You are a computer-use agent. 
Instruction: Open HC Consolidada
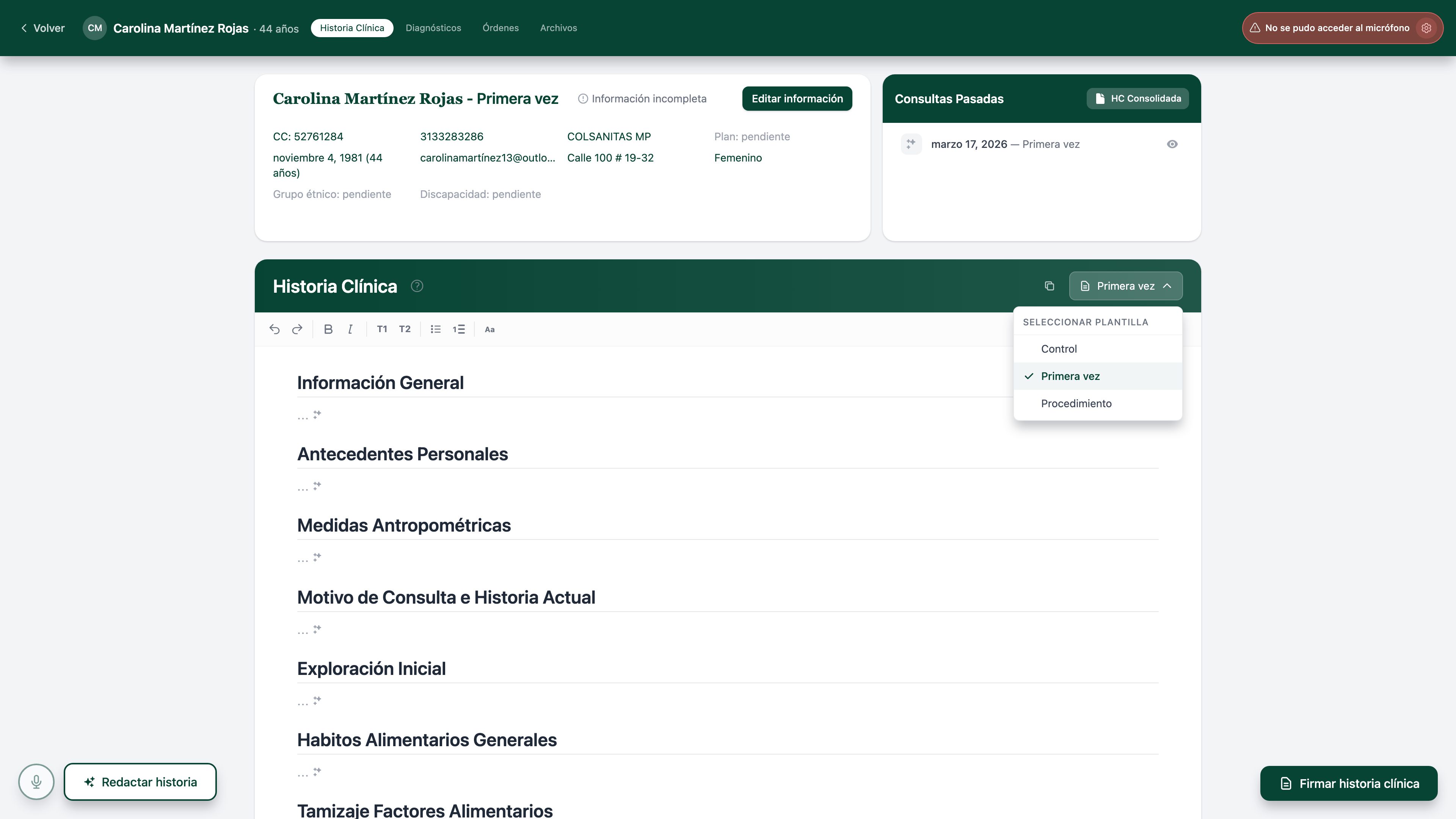pyautogui.click(x=1137, y=98)
